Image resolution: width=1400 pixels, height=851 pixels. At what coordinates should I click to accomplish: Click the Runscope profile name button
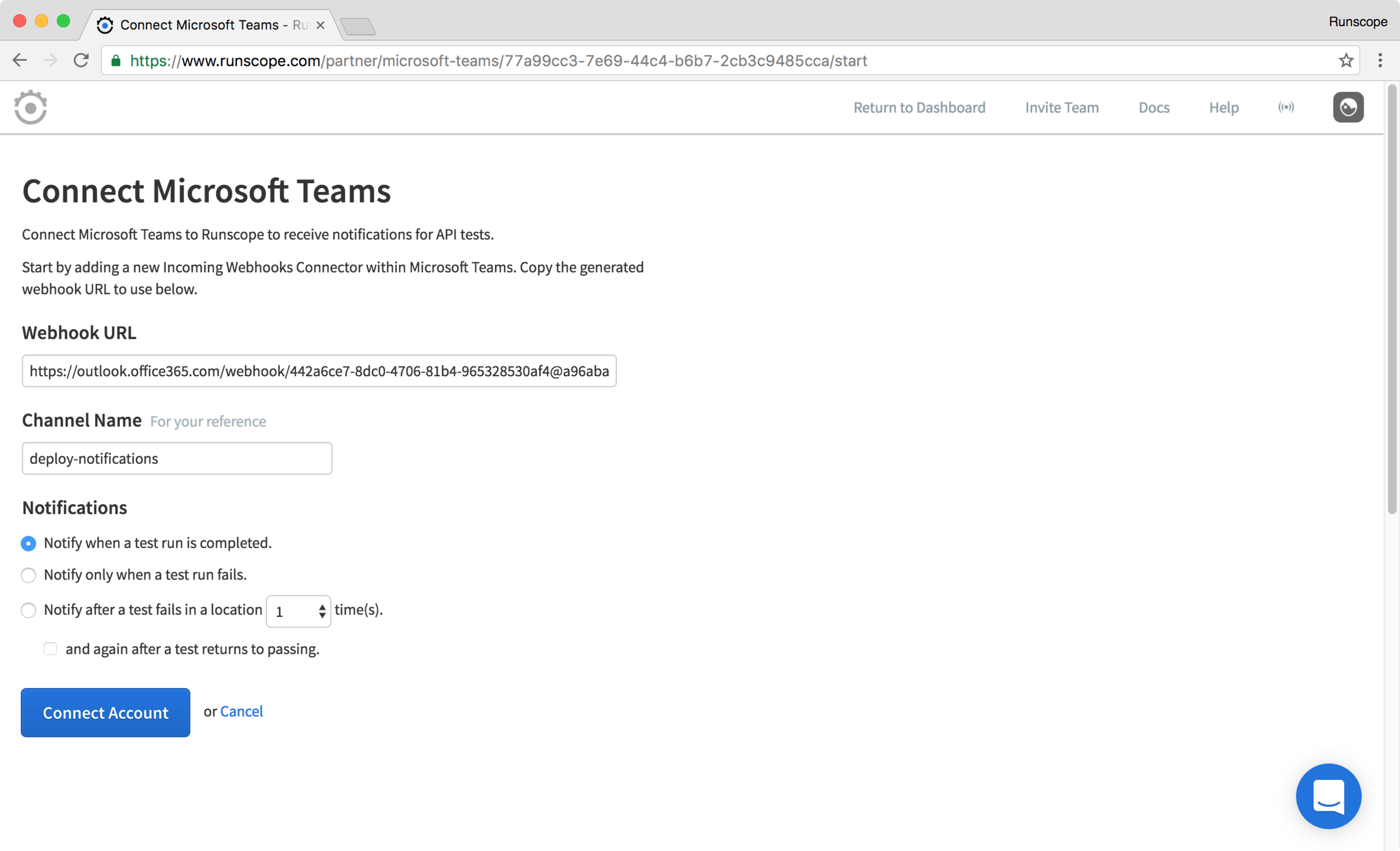(x=1357, y=22)
